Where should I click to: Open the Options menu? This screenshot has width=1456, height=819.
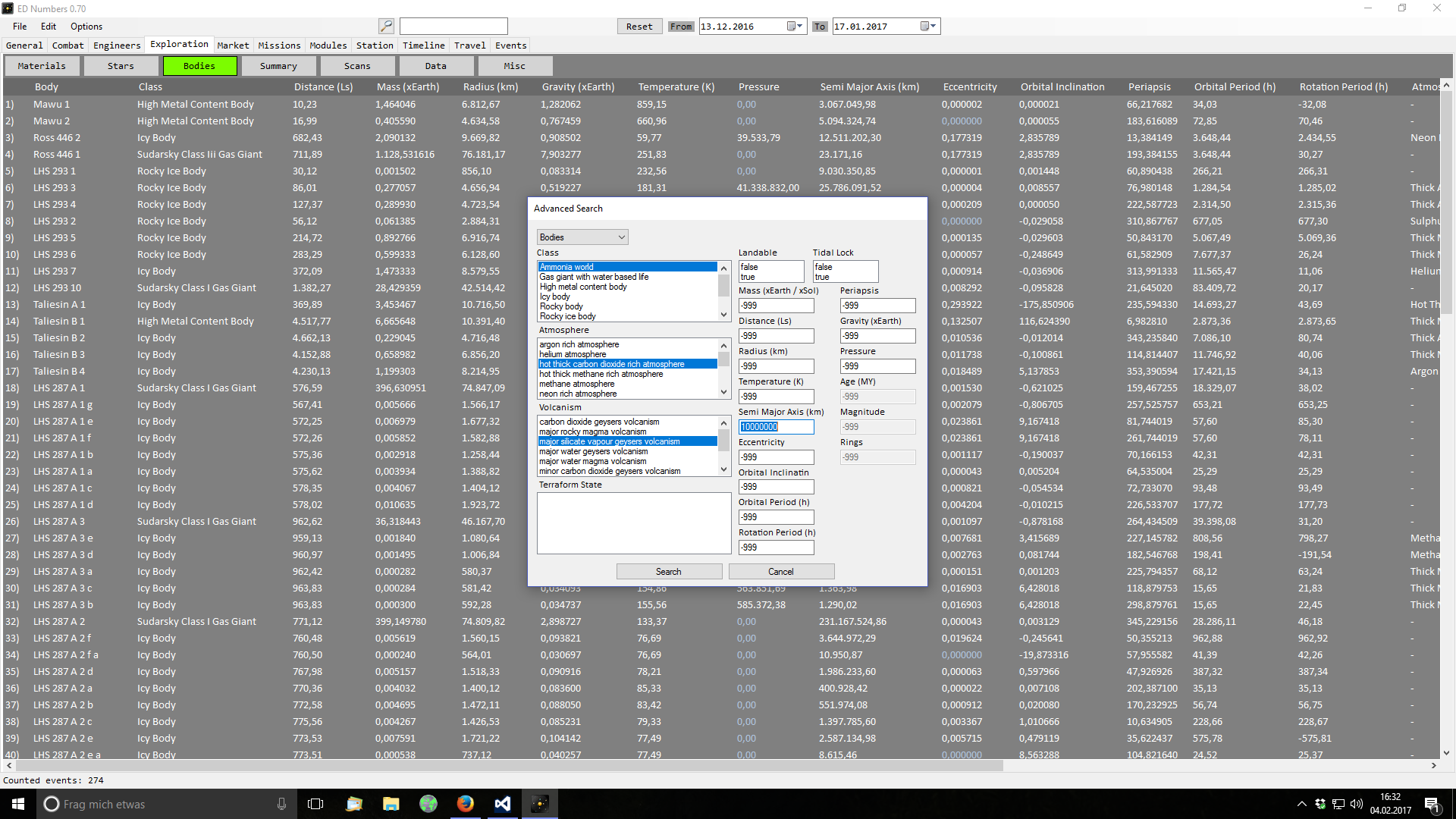coord(86,27)
